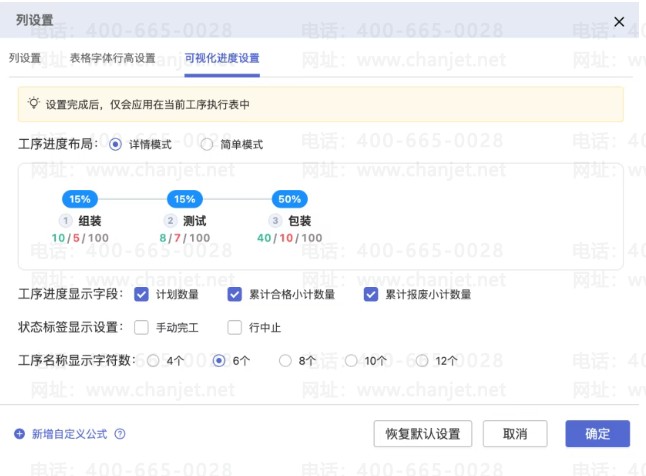Image resolution: width=646 pixels, height=476 pixels.
Task: Select 6个 character count option
Action: tap(219, 361)
